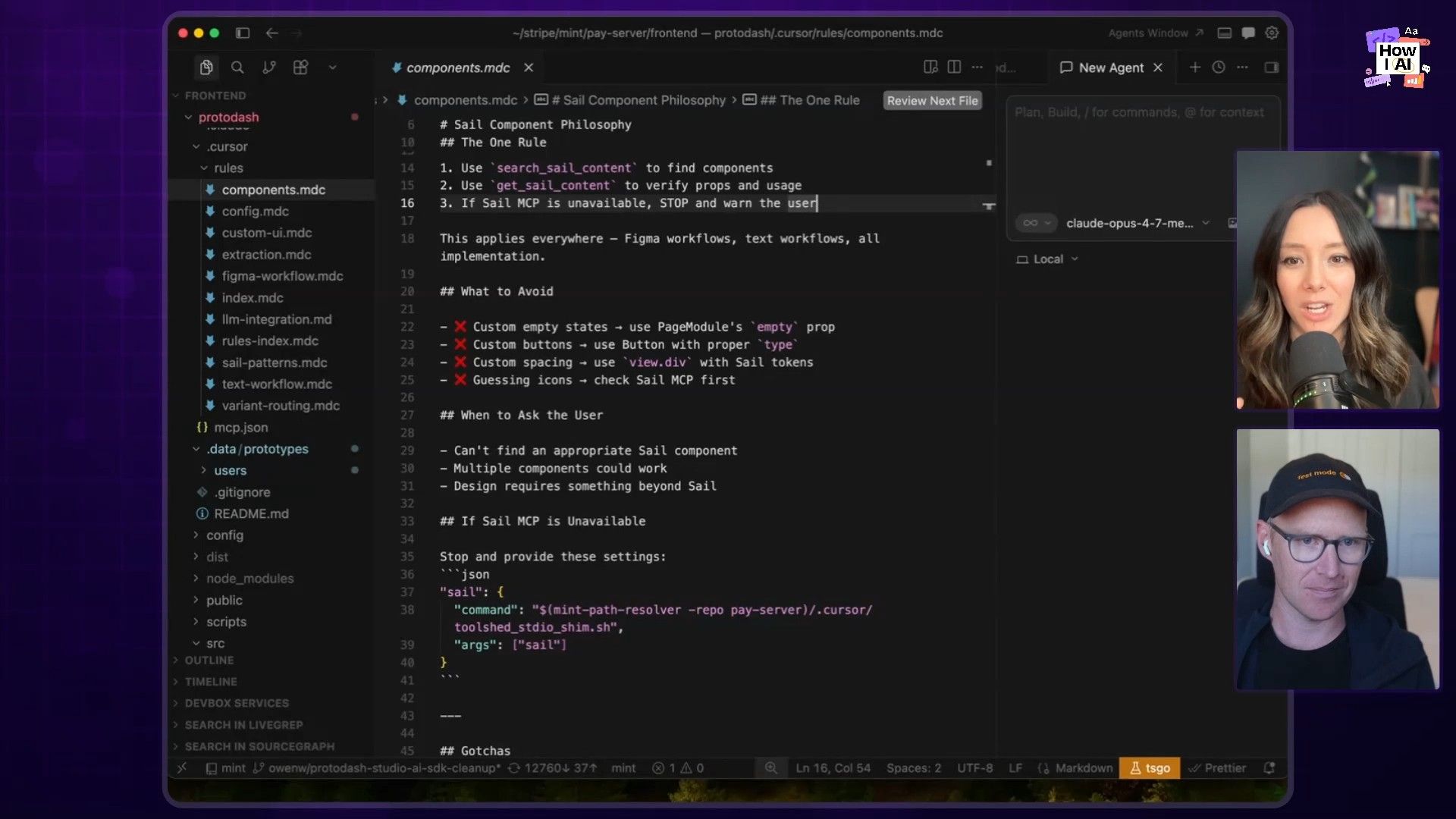Sync changes 12760 down 37 up
This screenshot has width=1456, height=819.
[x=553, y=768]
